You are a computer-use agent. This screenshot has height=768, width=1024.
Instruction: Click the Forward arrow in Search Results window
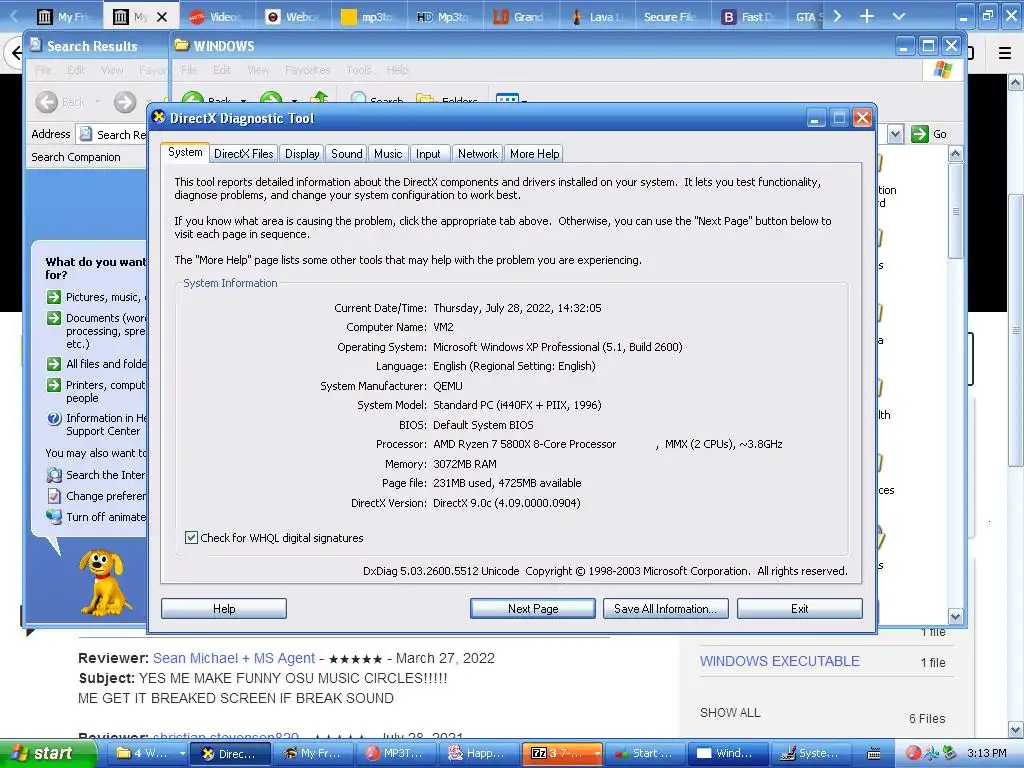pos(125,102)
